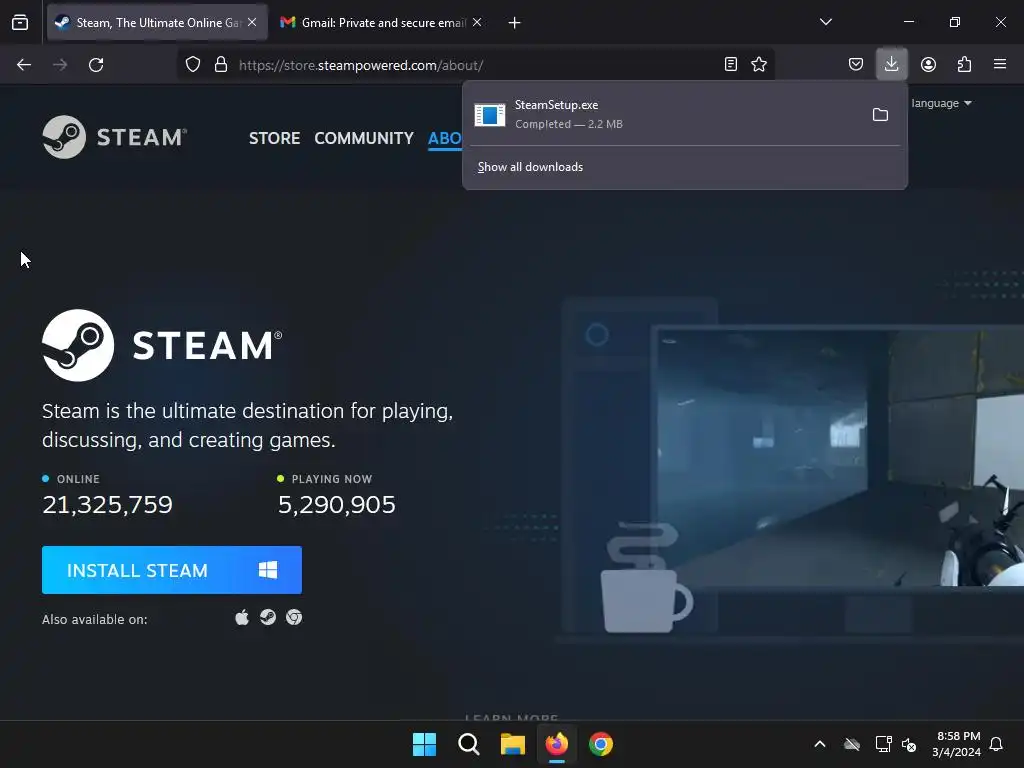This screenshot has height=768, width=1024.
Task: Click the Firefox taskbar icon
Action: (556, 744)
